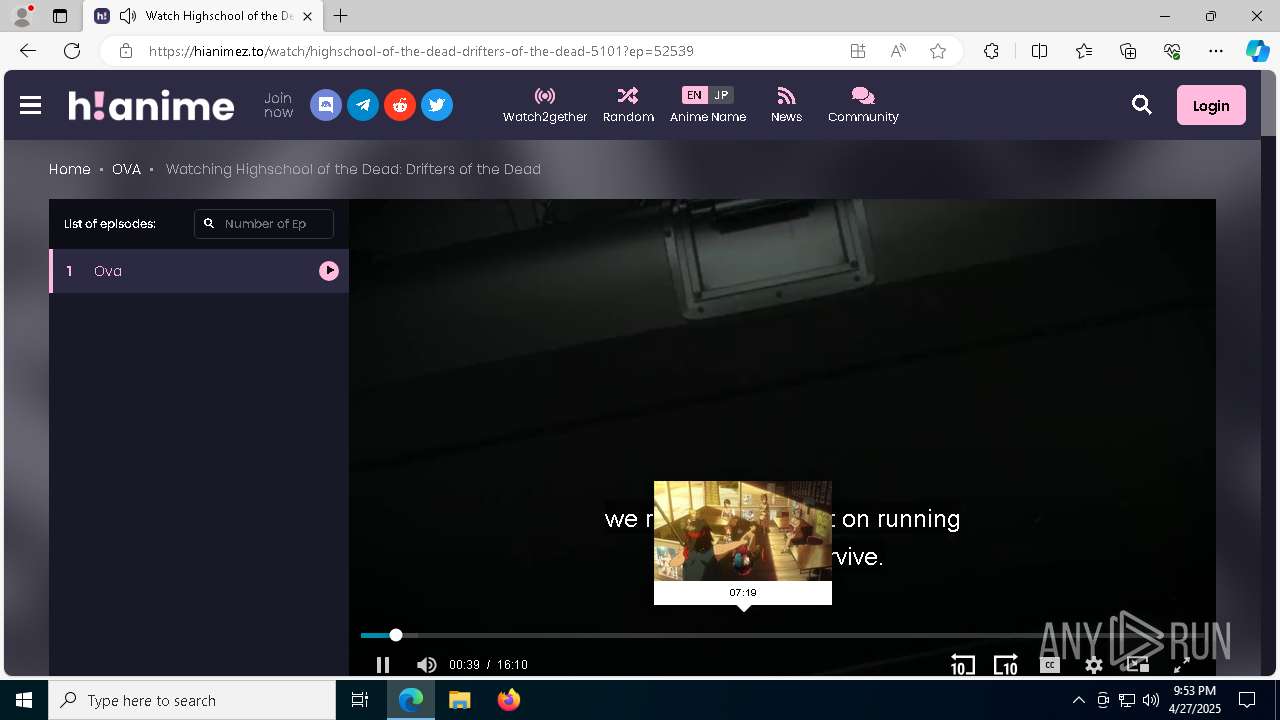
Task: Open the Community section
Action: click(x=863, y=105)
